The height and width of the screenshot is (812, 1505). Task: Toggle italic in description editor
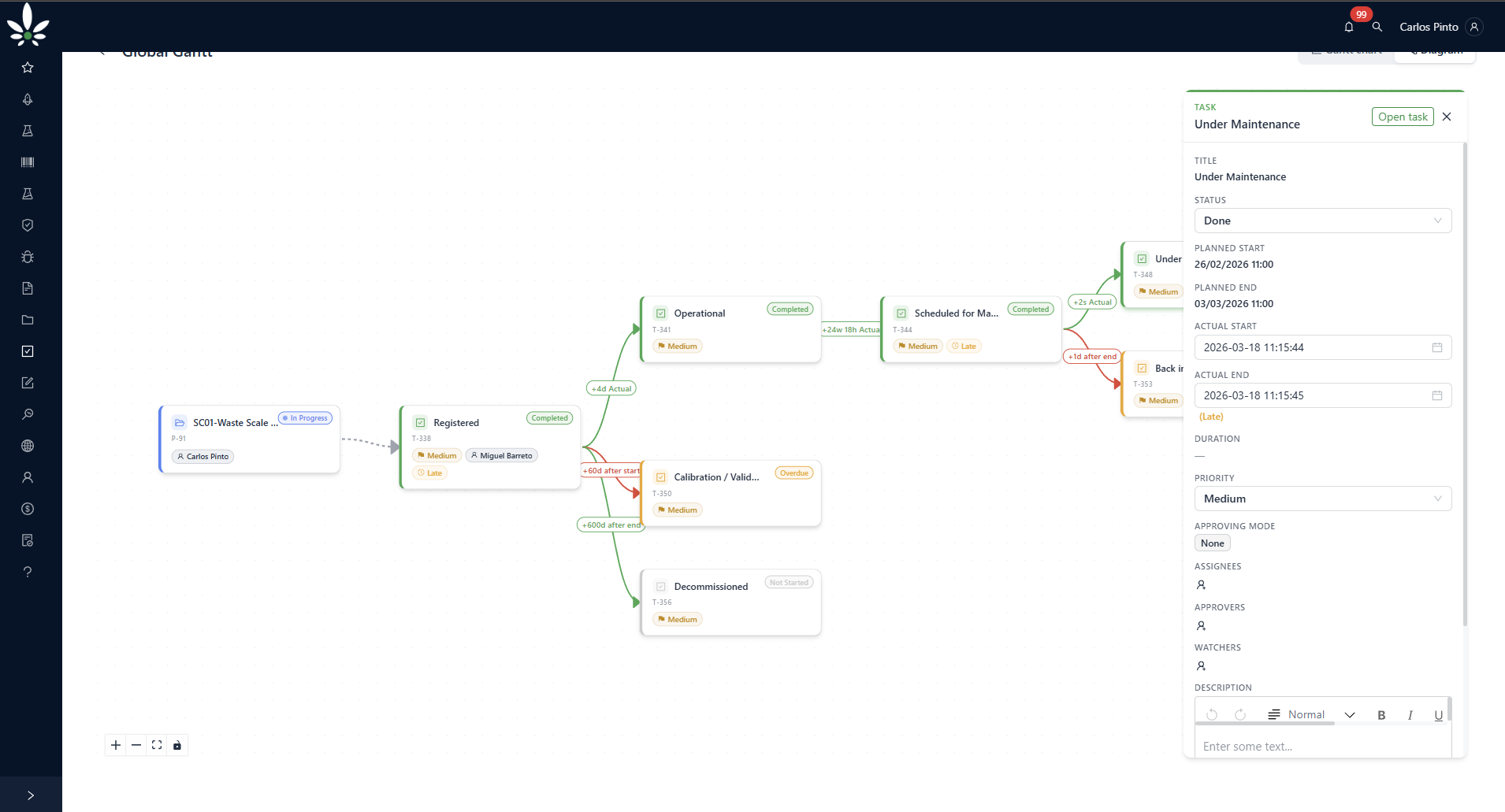coord(1410,715)
